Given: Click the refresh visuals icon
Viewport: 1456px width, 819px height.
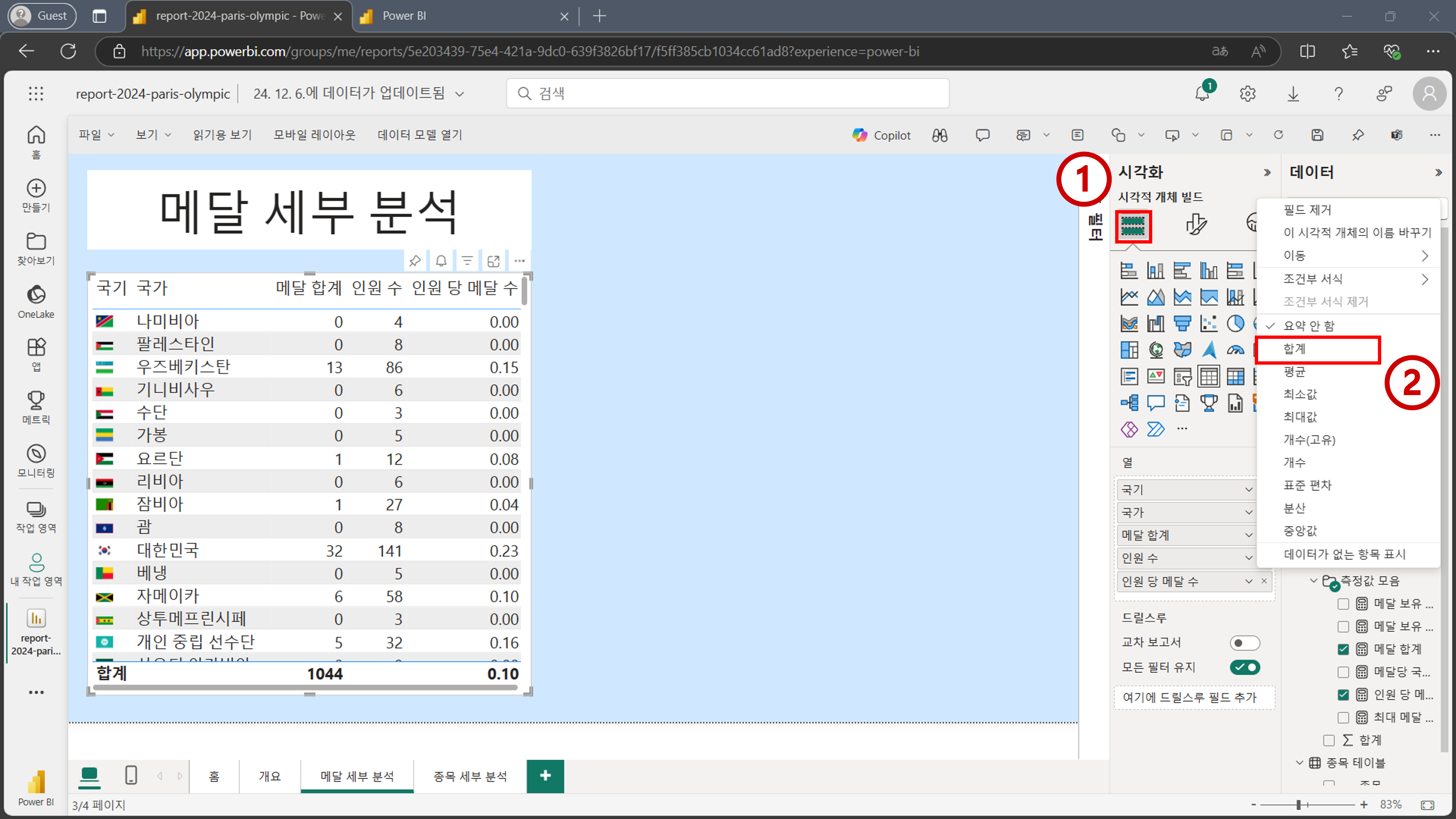Looking at the screenshot, I should pyautogui.click(x=1278, y=135).
